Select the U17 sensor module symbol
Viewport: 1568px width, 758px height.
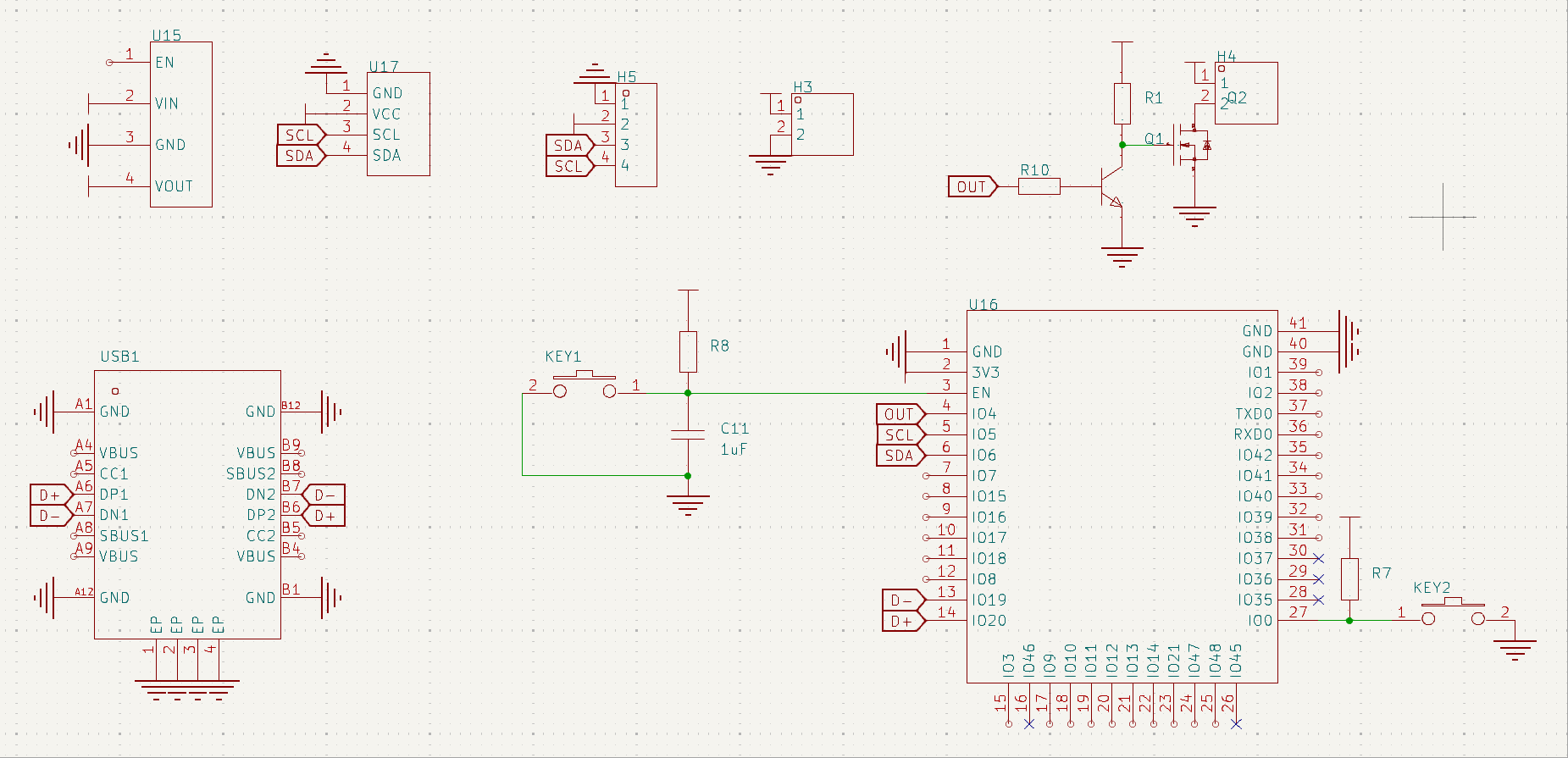click(398, 124)
